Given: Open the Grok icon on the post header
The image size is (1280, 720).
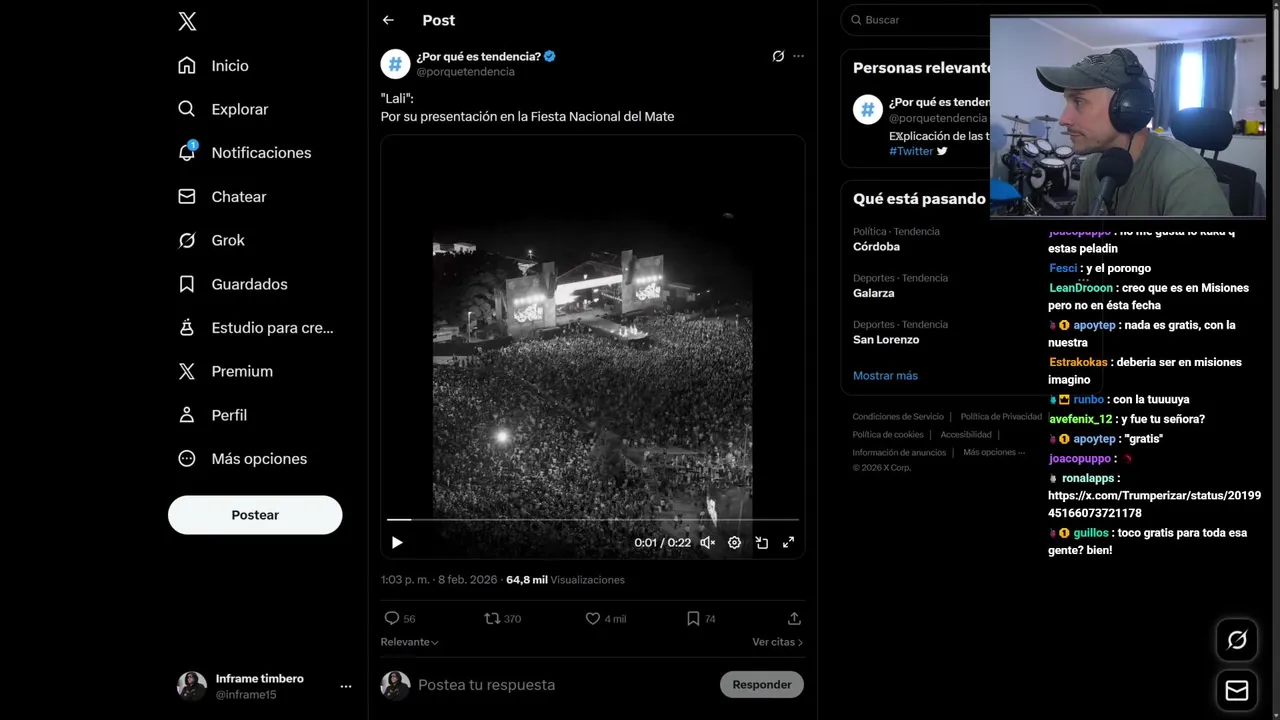Looking at the screenshot, I should point(778,56).
